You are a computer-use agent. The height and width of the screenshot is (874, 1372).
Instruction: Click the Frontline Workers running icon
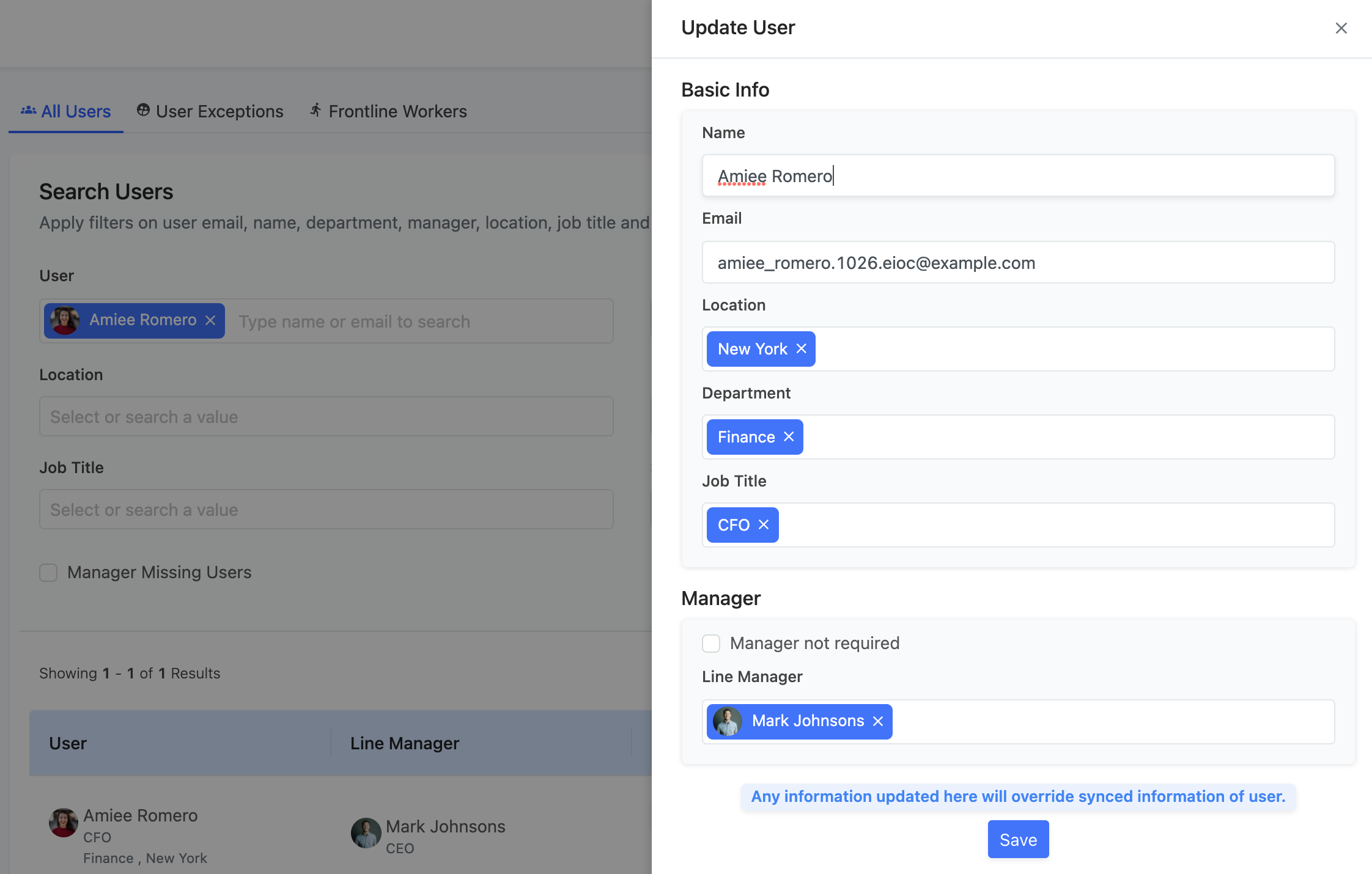pos(315,110)
